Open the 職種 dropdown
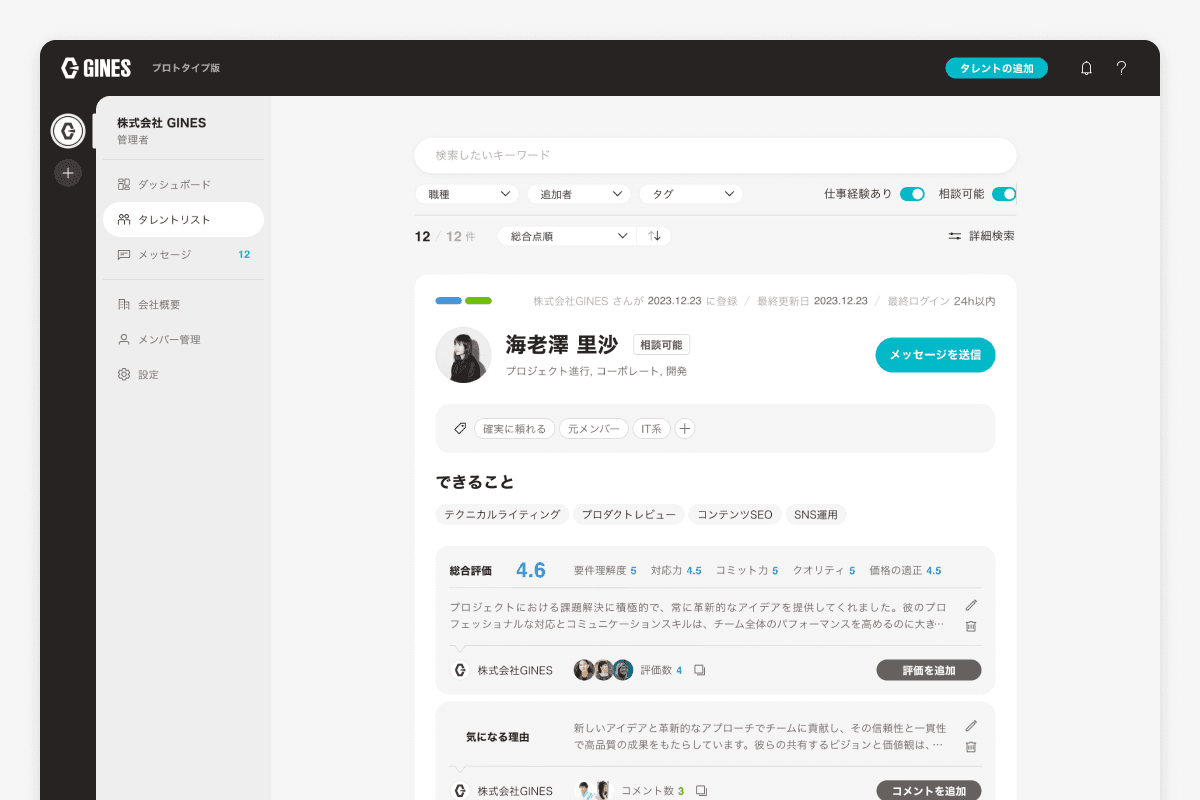 [x=466, y=194]
